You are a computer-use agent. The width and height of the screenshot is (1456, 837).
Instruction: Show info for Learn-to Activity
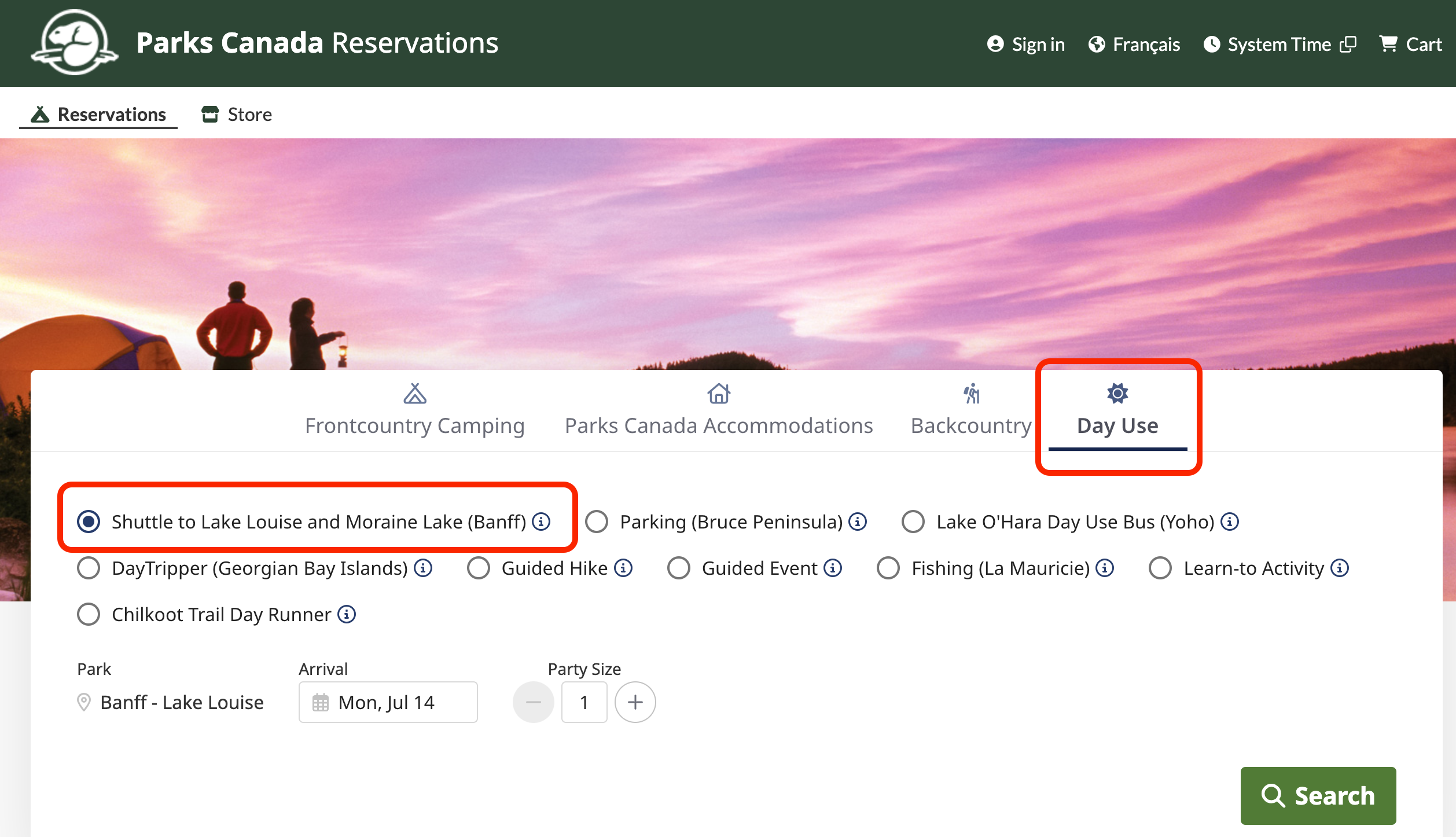pyautogui.click(x=1340, y=567)
